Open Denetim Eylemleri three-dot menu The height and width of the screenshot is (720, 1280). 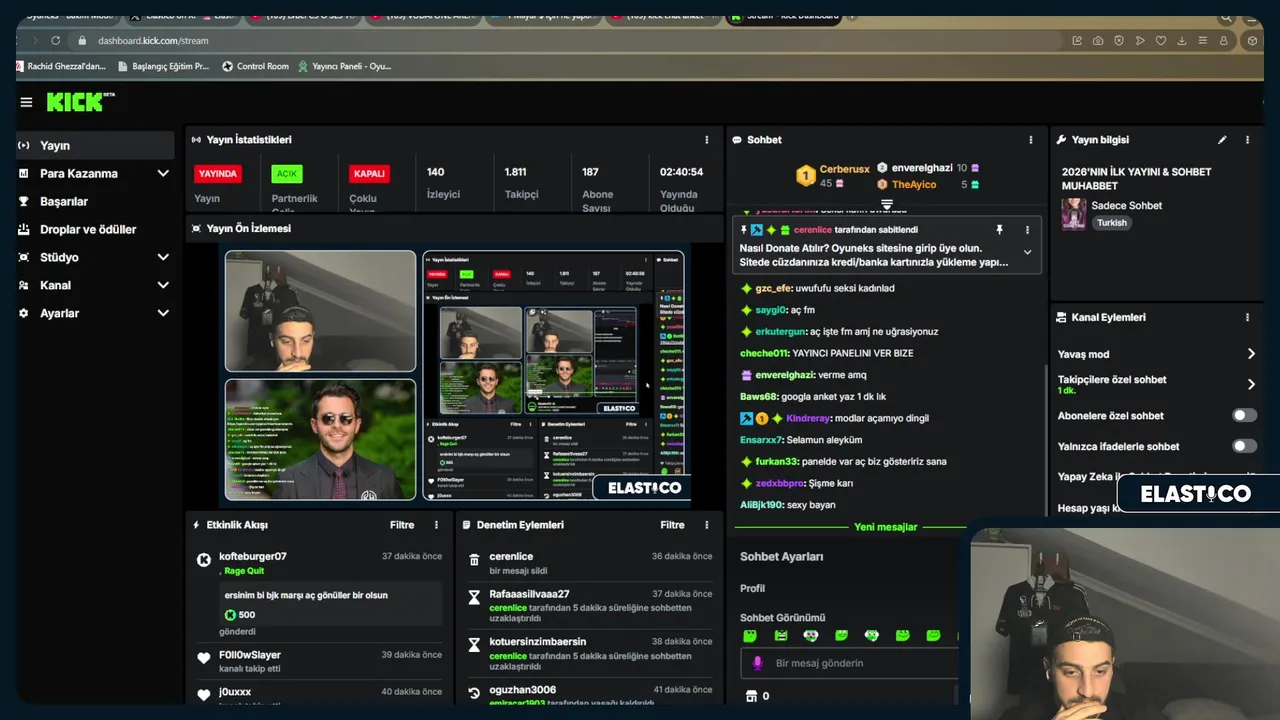point(707,525)
